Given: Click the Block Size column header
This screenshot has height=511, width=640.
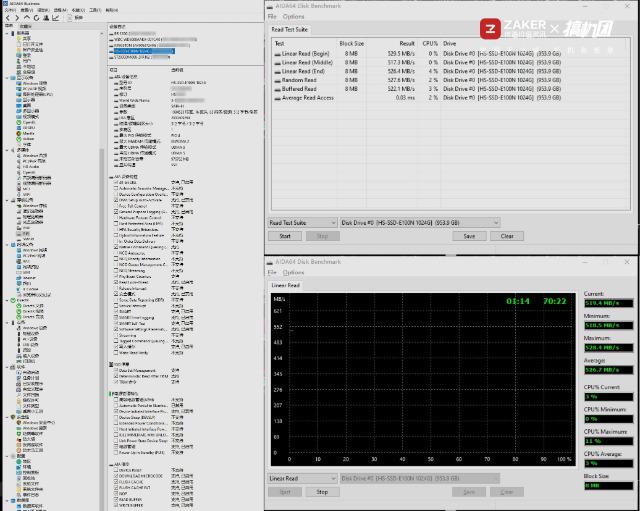Looking at the screenshot, I should click(351, 44).
